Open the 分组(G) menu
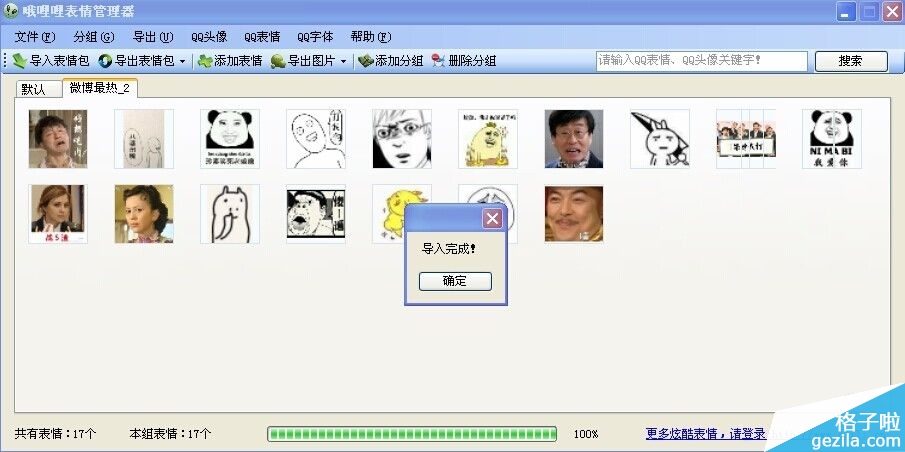The image size is (905, 452). pyautogui.click(x=94, y=37)
